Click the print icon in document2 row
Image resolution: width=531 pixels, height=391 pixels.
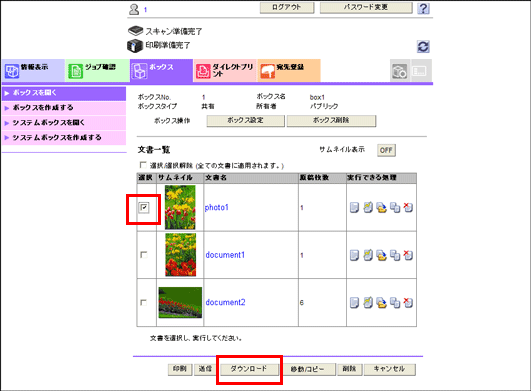pyautogui.click(x=354, y=302)
